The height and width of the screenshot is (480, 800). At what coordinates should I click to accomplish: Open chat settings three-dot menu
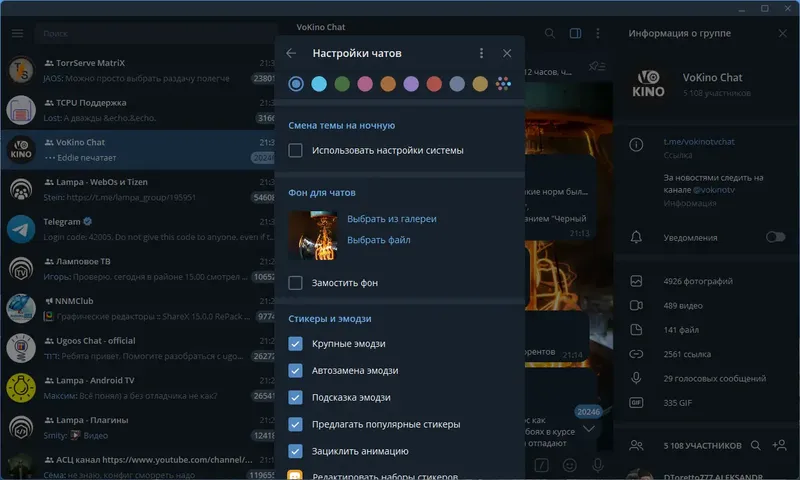click(481, 53)
